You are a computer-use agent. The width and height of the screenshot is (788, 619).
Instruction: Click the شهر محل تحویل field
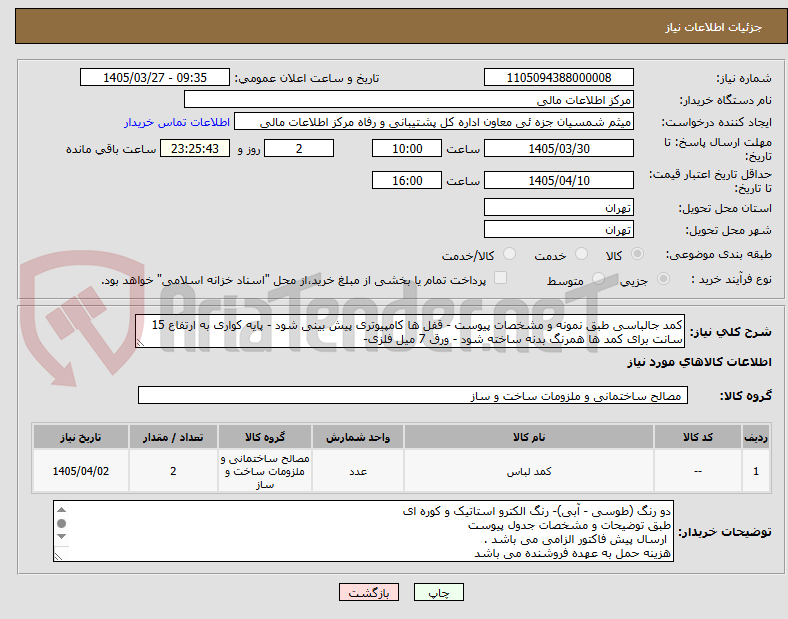point(559,229)
